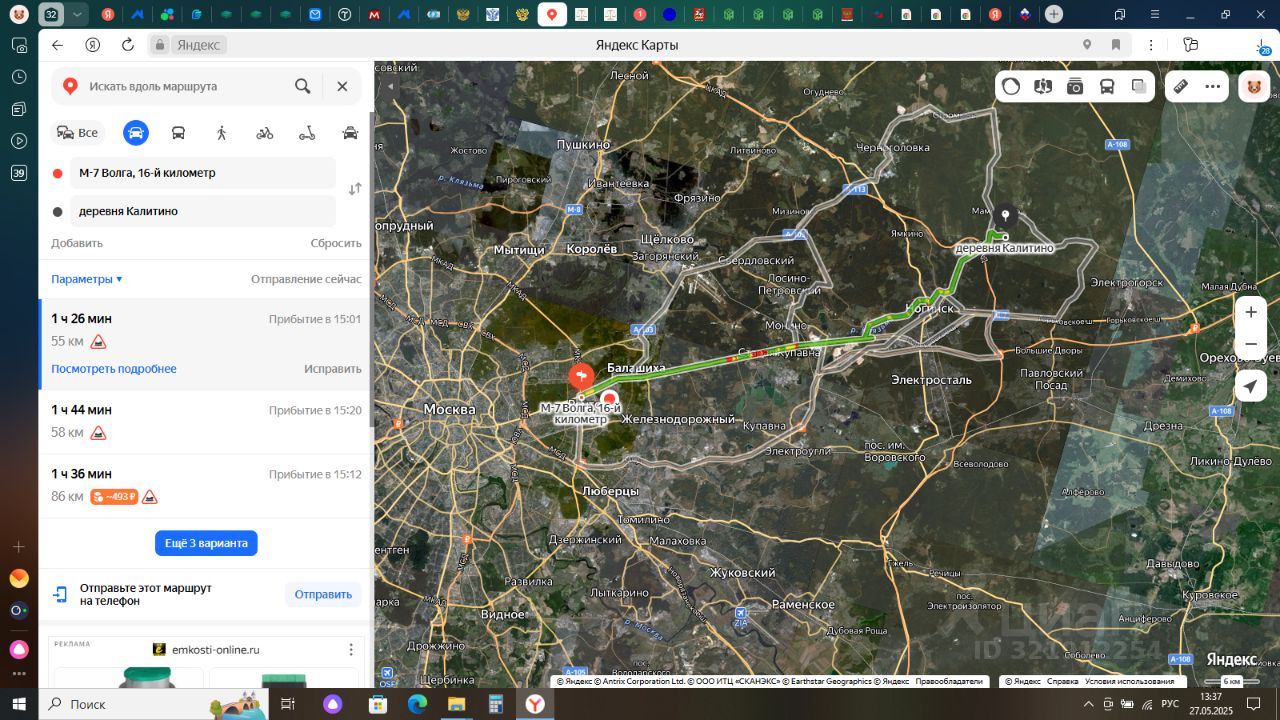Toggle moving transport layer on map

tap(1107, 86)
